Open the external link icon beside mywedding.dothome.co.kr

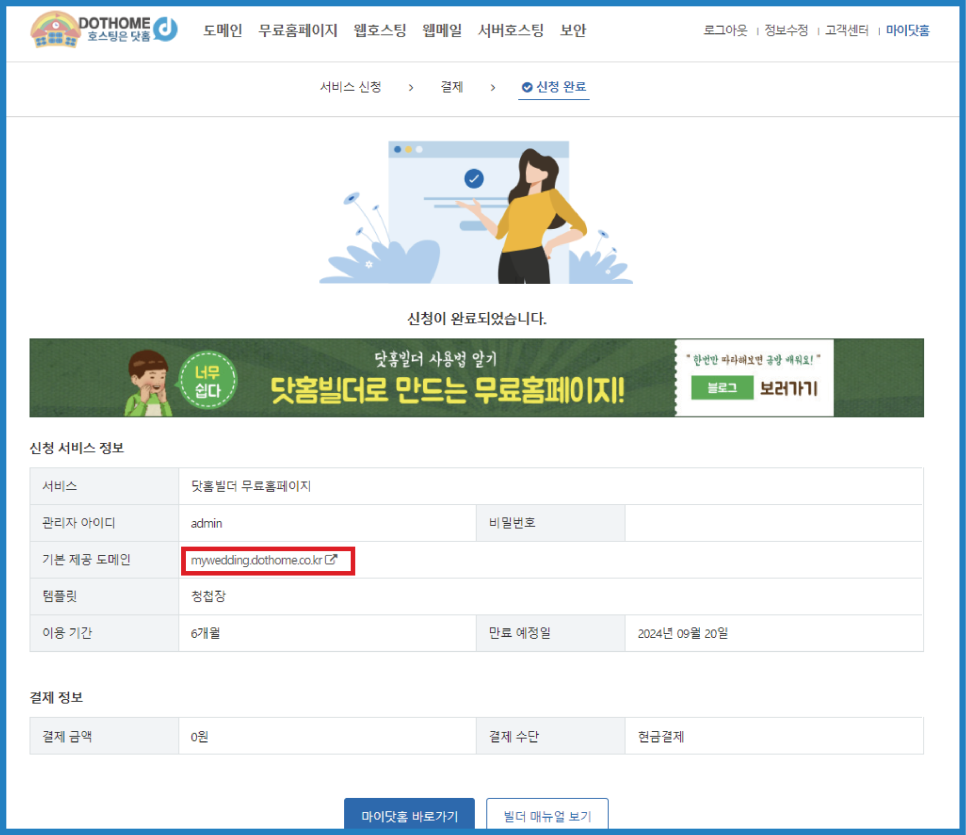coord(331,560)
